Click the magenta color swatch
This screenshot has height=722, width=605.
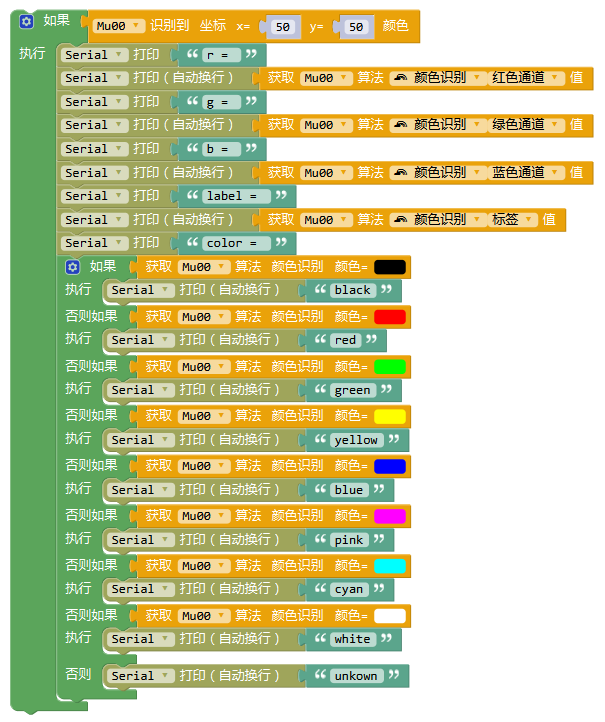[x=390, y=516]
